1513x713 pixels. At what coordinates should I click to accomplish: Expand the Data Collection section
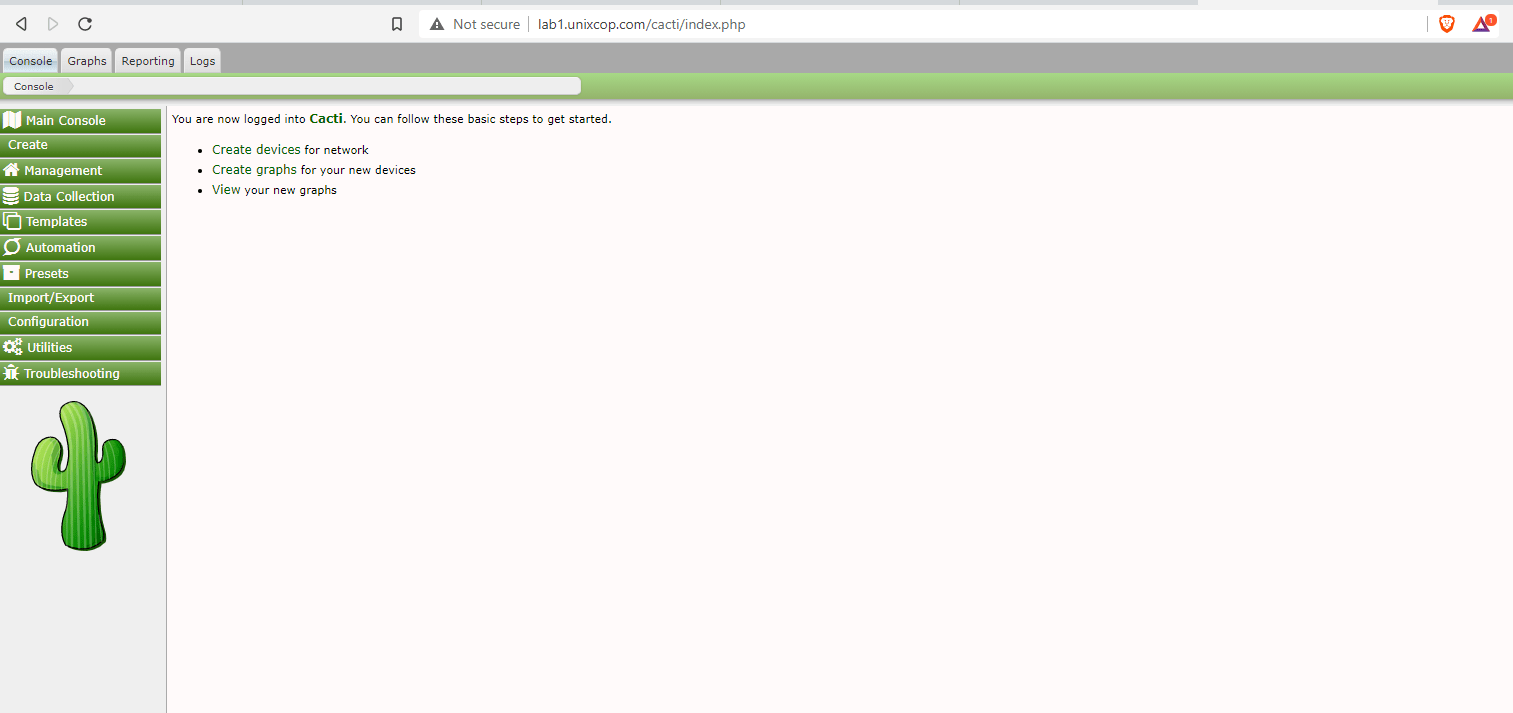[x=80, y=196]
